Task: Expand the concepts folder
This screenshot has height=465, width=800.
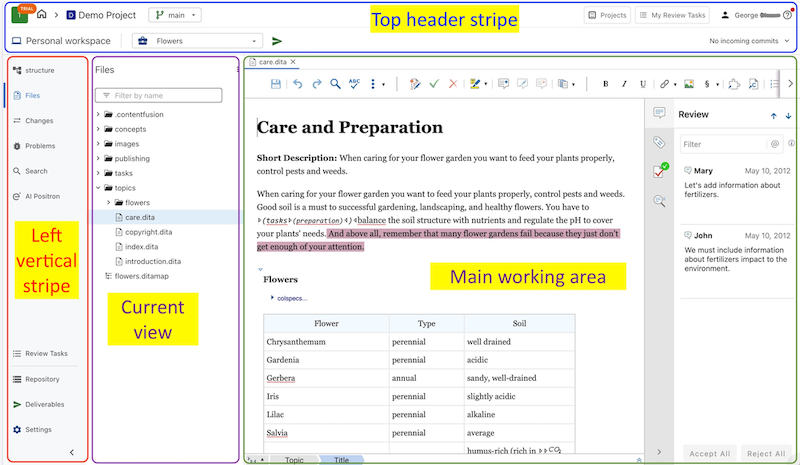Action: point(98,129)
